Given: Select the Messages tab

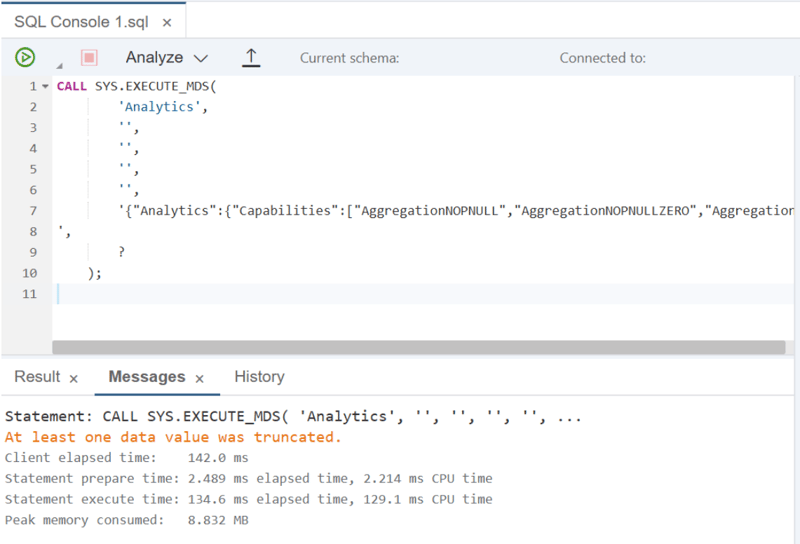Looking at the screenshot, I should pyautogui.click(x=147, y=377).
